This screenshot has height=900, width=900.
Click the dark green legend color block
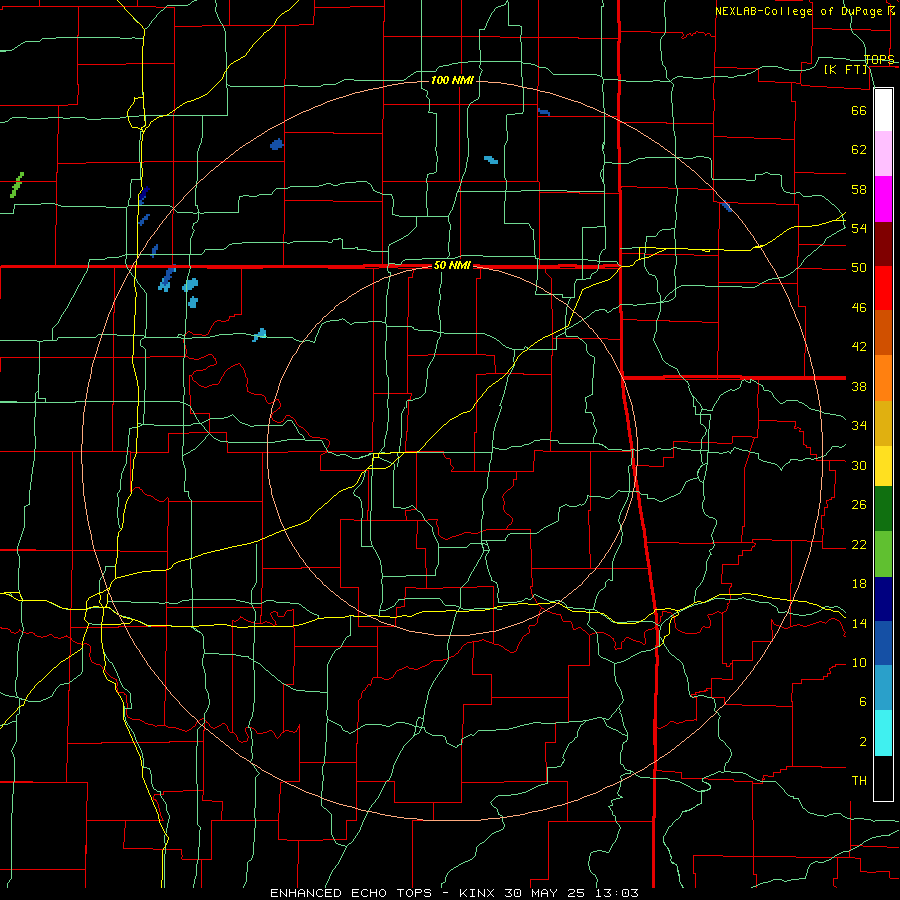883,509
